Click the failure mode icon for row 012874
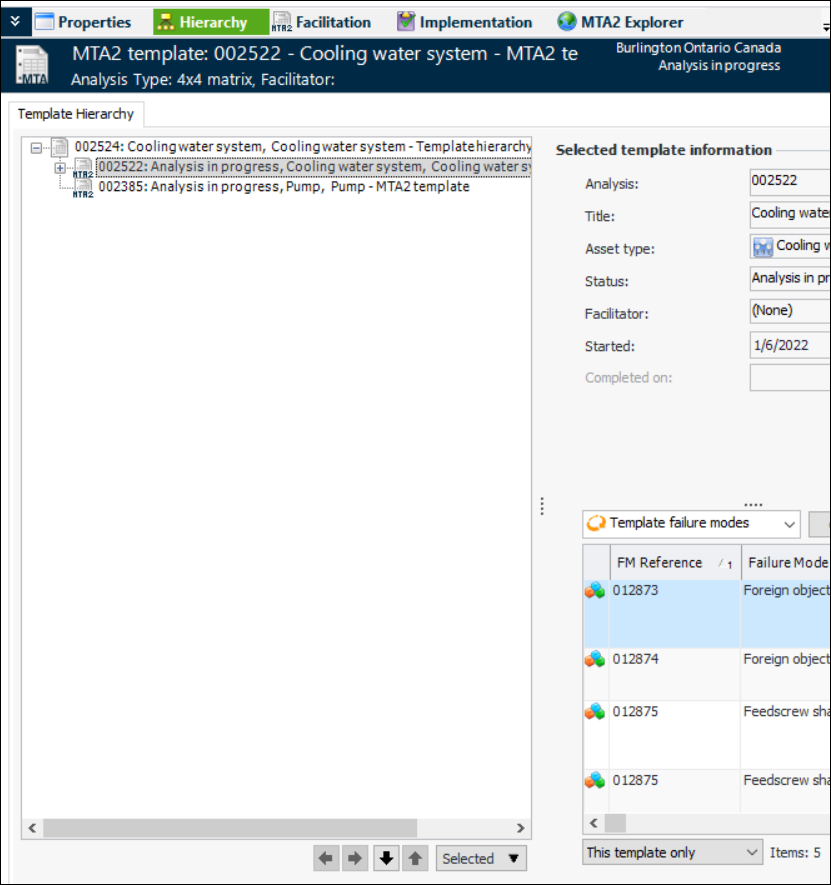Viewport: 831px width, 885px height. (x=595, y=659)
